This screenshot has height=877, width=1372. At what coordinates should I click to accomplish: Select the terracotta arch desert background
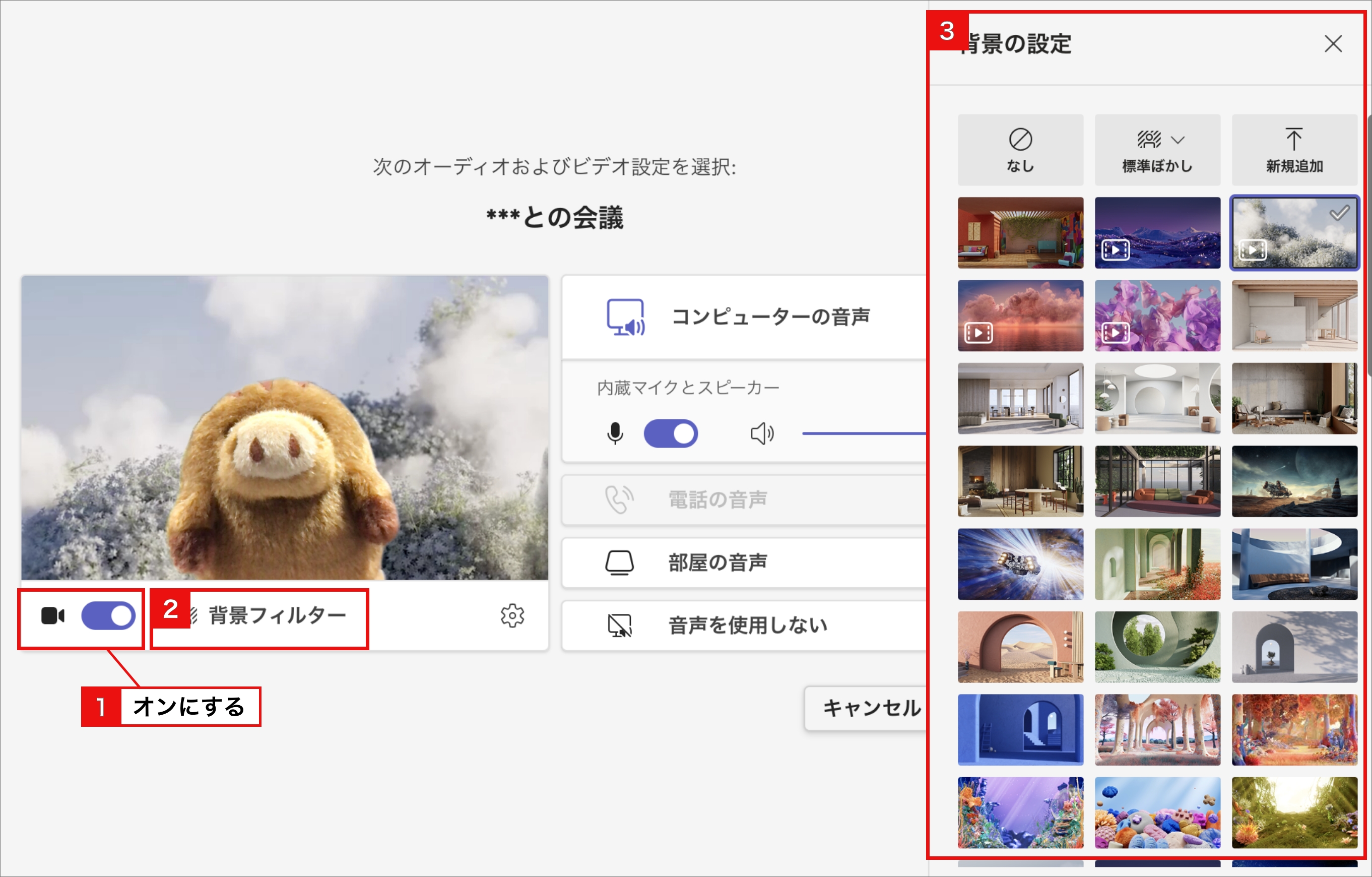pyautogui.click(x=1020, y=647)
